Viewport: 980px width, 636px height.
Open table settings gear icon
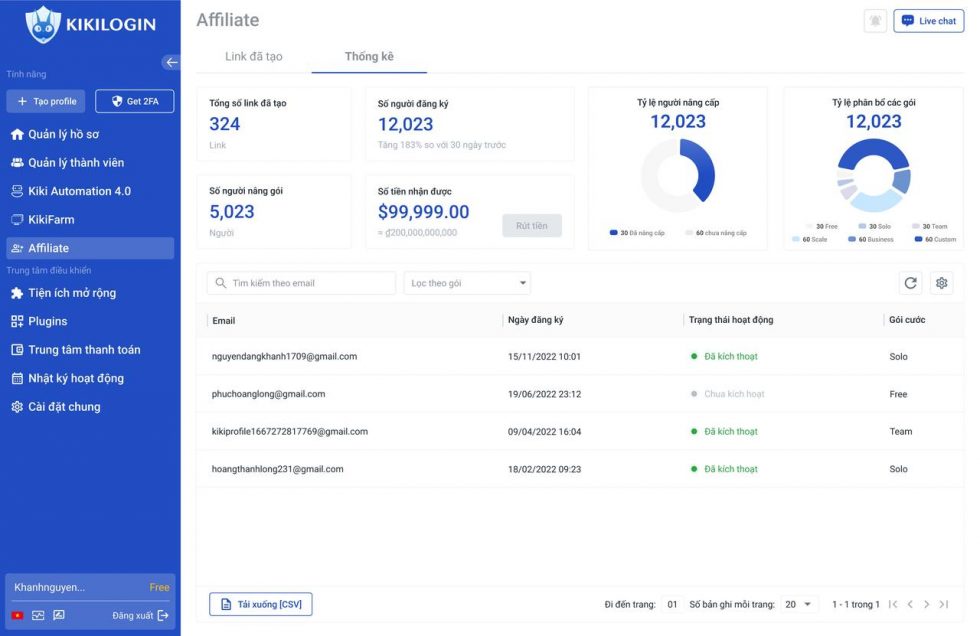[941, 283]
